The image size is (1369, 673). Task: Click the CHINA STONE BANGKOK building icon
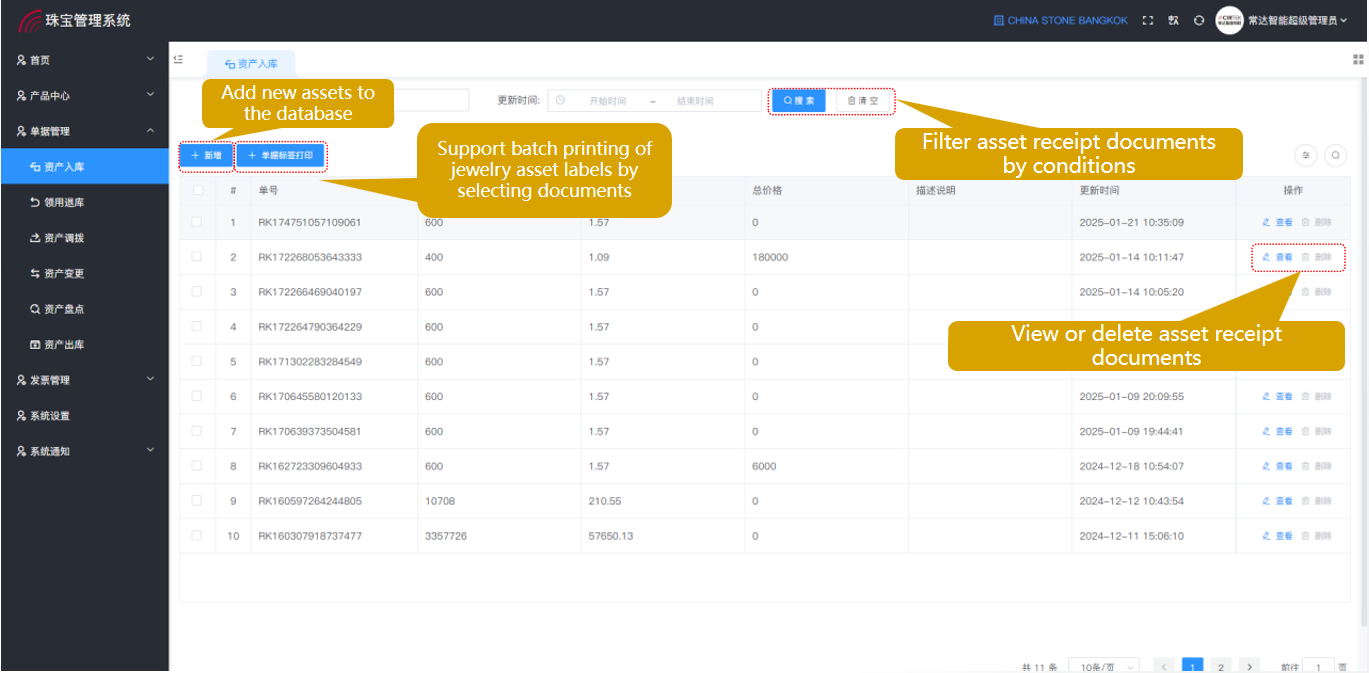(998, 20)
